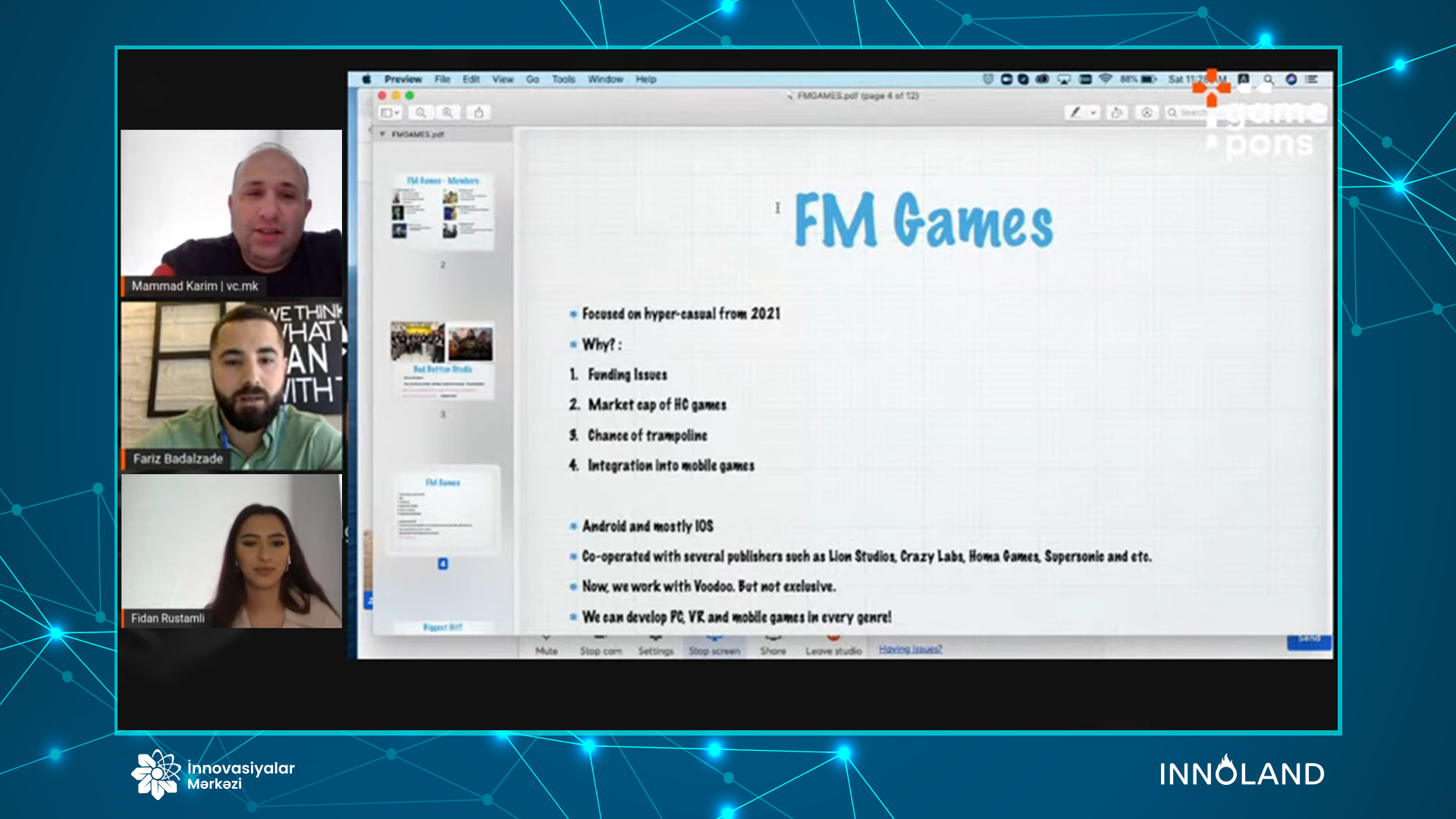The image size is (1456, 819).
Task: Open Spotlight search in the menu bar
Action: click(1268, 79)
